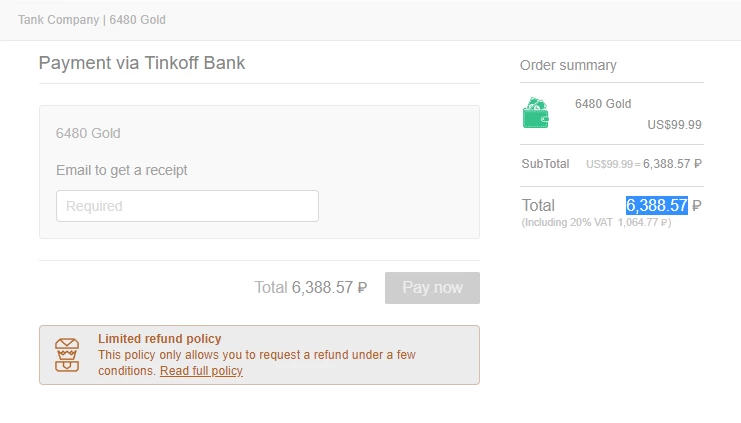Screen dimensions: 741x423
Task: Click the highlighted 6,388.57 total amount
Action: 657,205
